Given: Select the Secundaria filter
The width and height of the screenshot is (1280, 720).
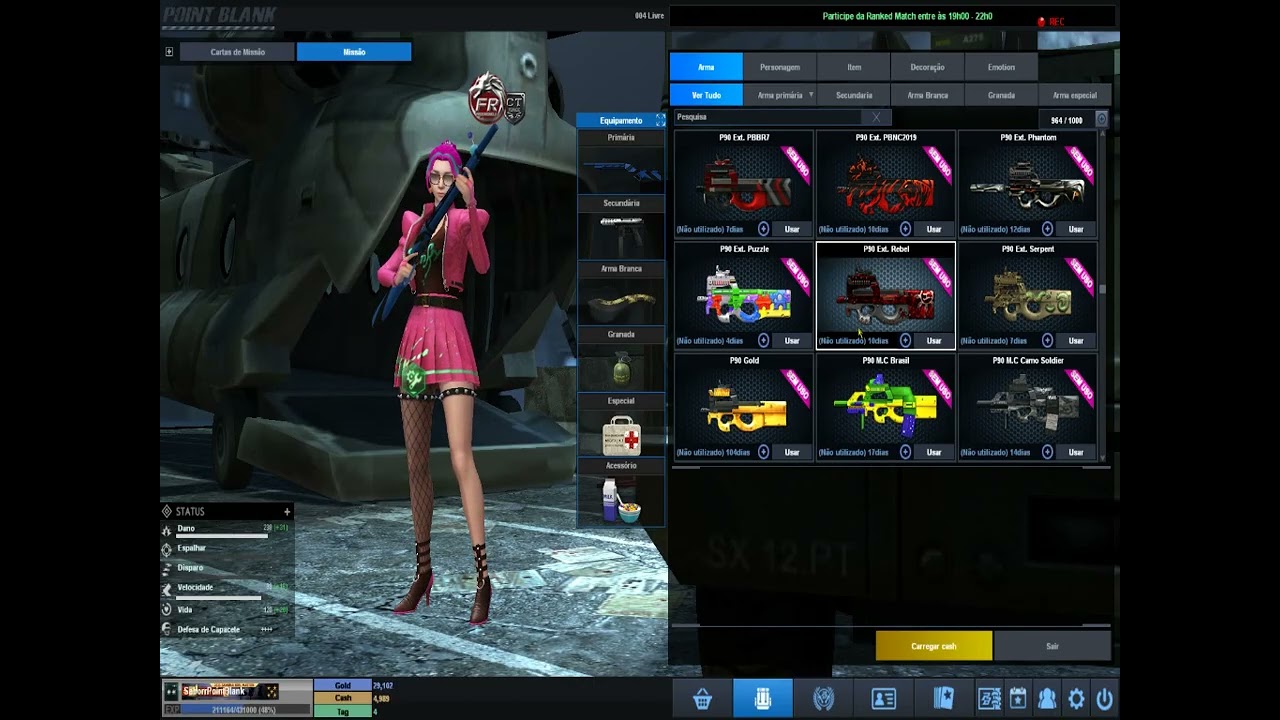Looking at the screenshot, I should (x=854, y=95).
